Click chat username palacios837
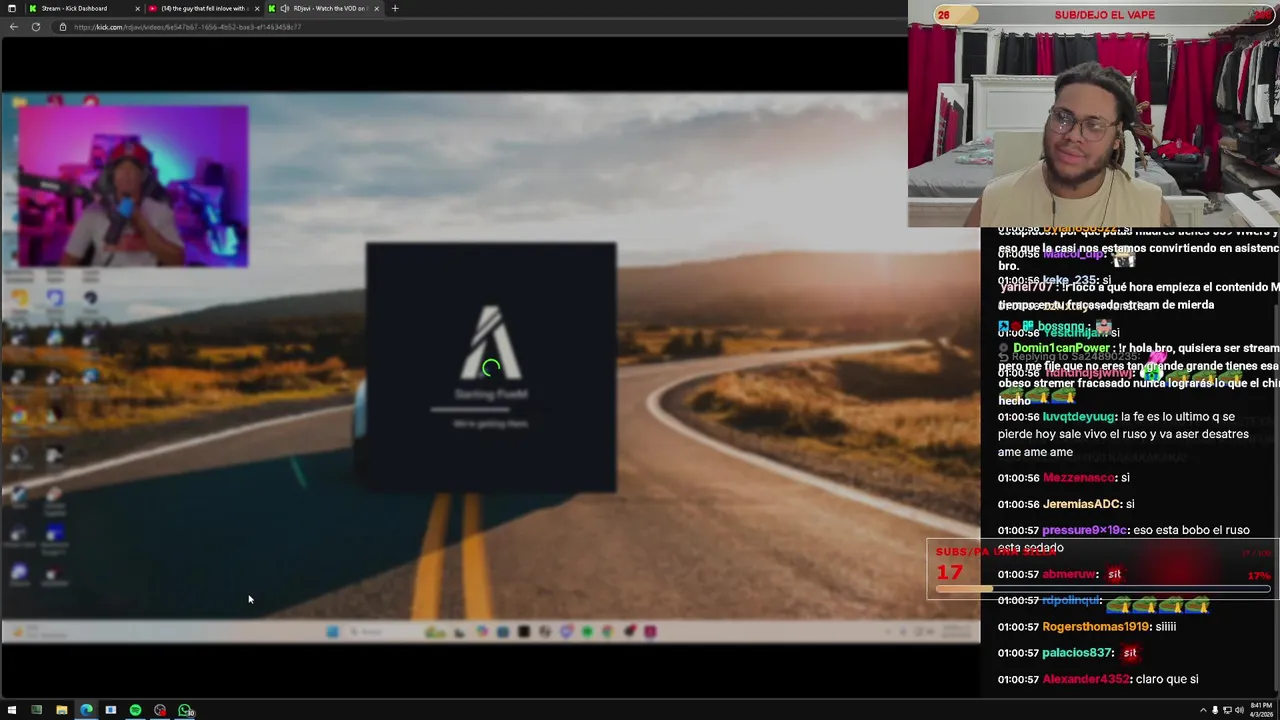Viewport: 1280px width, 720px height. pyautogui.click(x=1078, y=653)
